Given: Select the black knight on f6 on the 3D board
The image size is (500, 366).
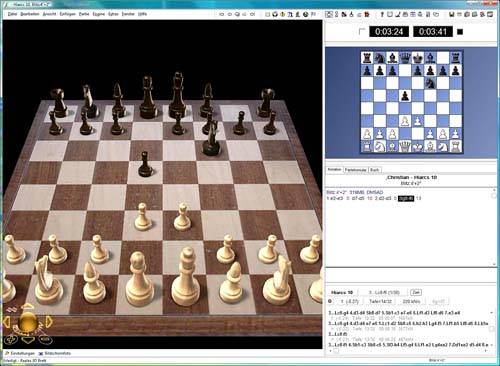Looking at the screenshot, I should [x=211, y=139].
